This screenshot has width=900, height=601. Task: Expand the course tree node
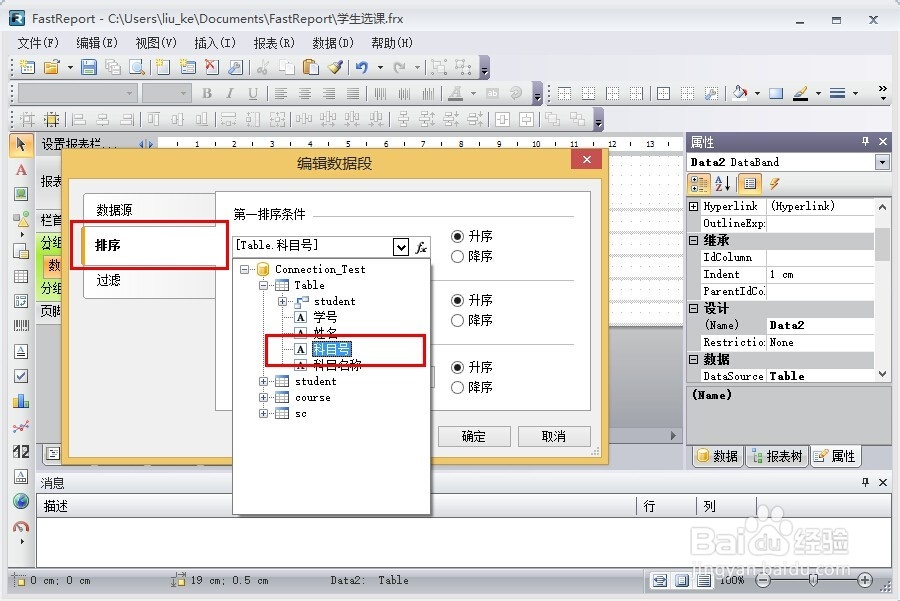(262, 397)
